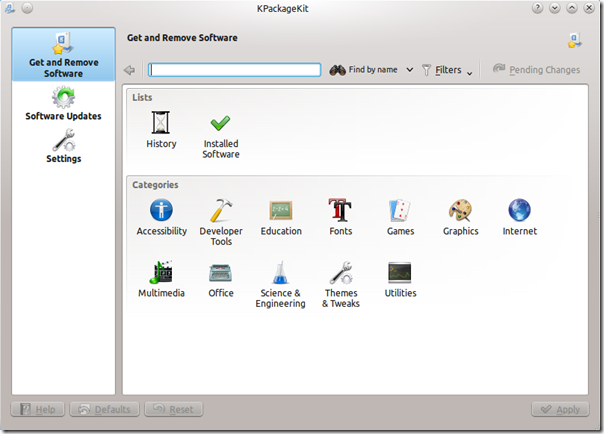The width and height of the screenshot is (604, 434).
Task: Open the Games category
Action: click(400, 213)
